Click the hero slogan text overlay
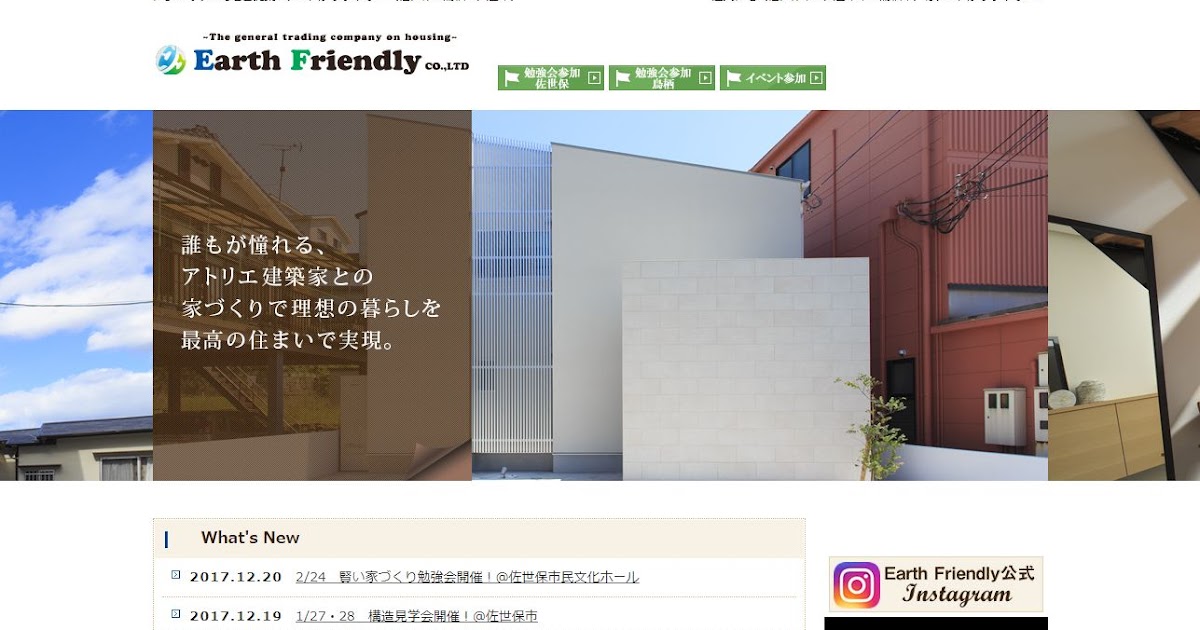The height and width of the screenshot is (630, 1200). pos(311,292)
